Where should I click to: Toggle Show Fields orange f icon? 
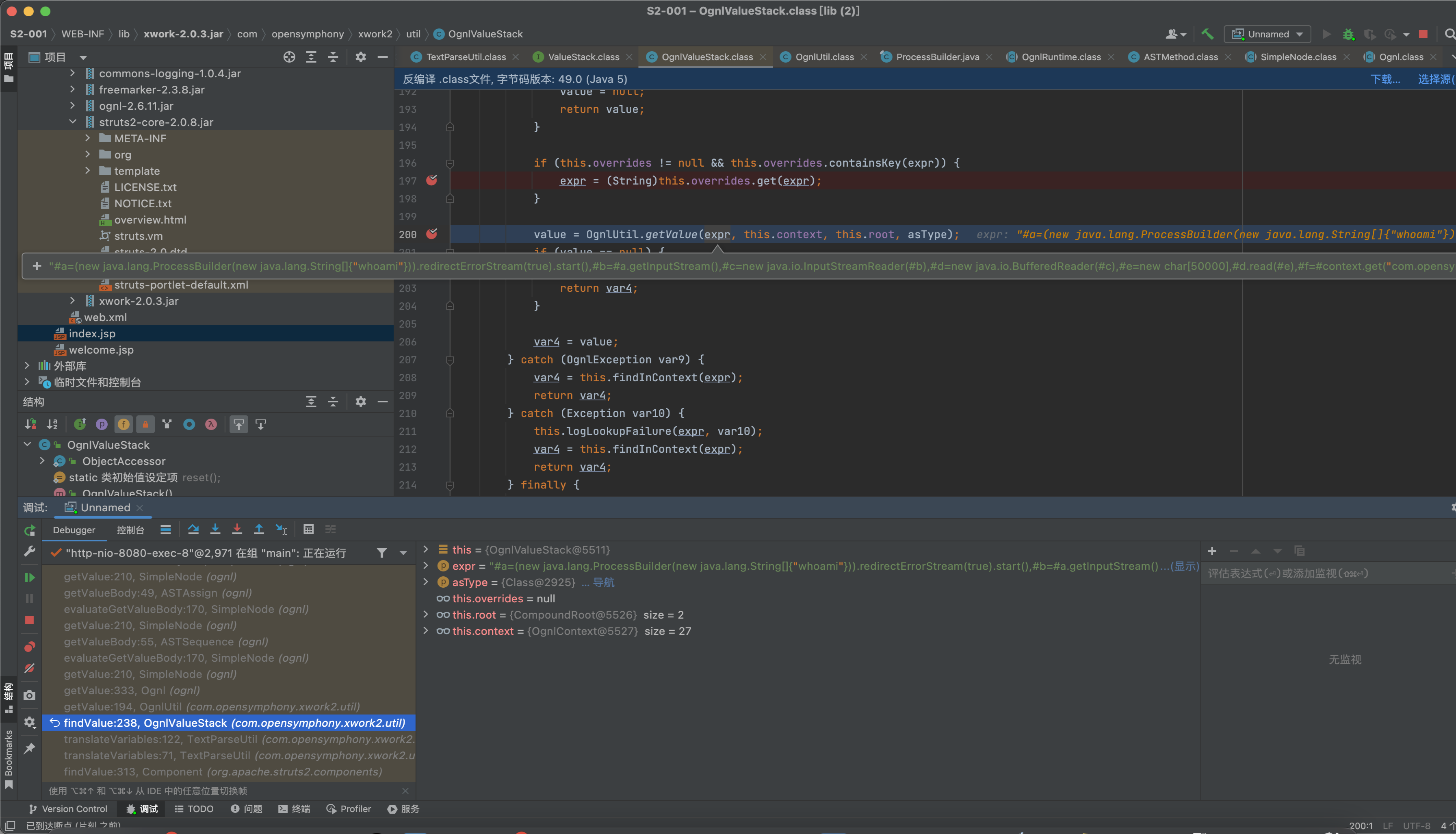[x=123, y=424]
